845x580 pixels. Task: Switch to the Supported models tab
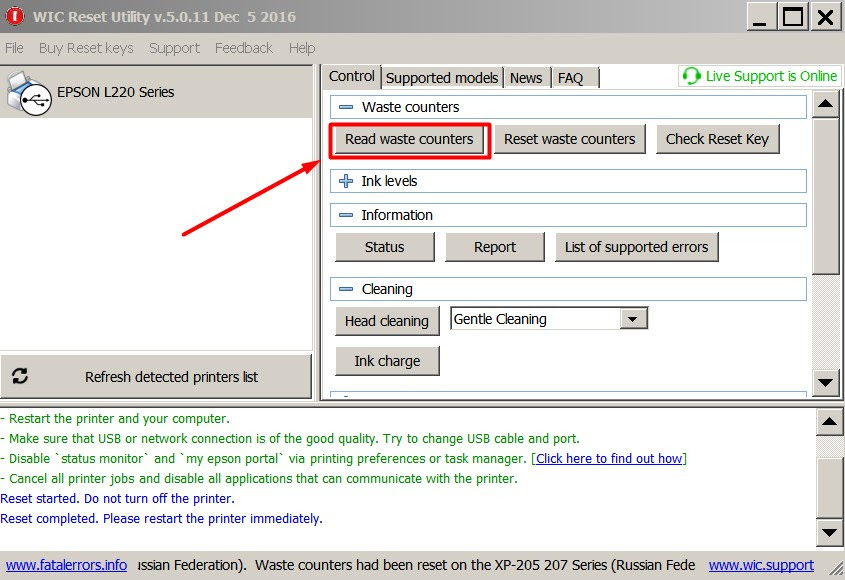[442, 78]
